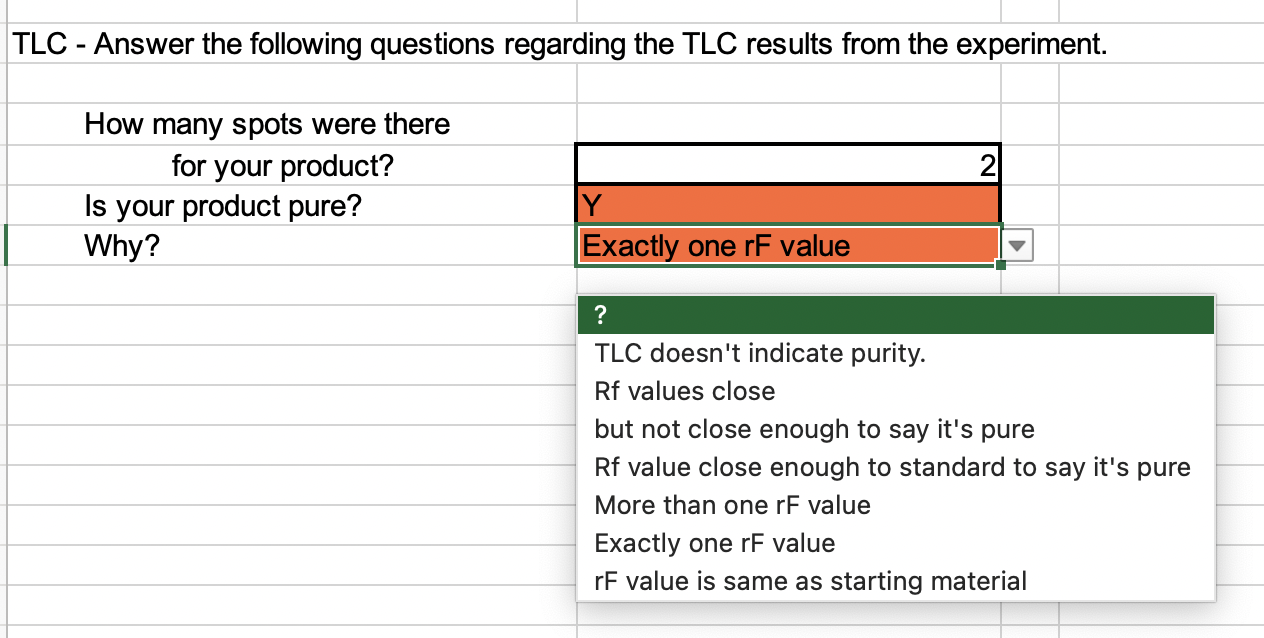Select the "?" header row of the dropdown
The width and height of the screenshot is (1264, 638).
pos(700,315)
